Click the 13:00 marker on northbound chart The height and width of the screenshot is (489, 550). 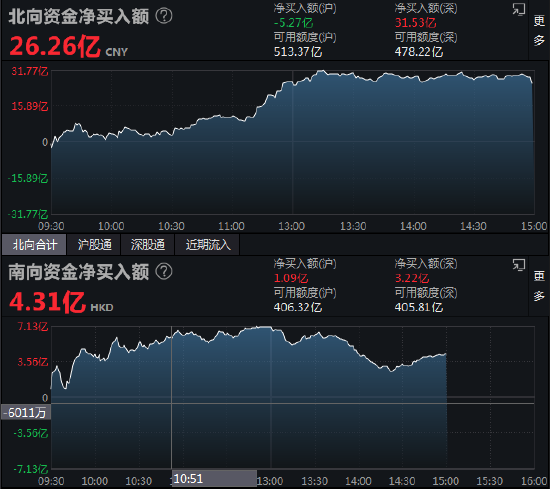(x=291, y=226)
